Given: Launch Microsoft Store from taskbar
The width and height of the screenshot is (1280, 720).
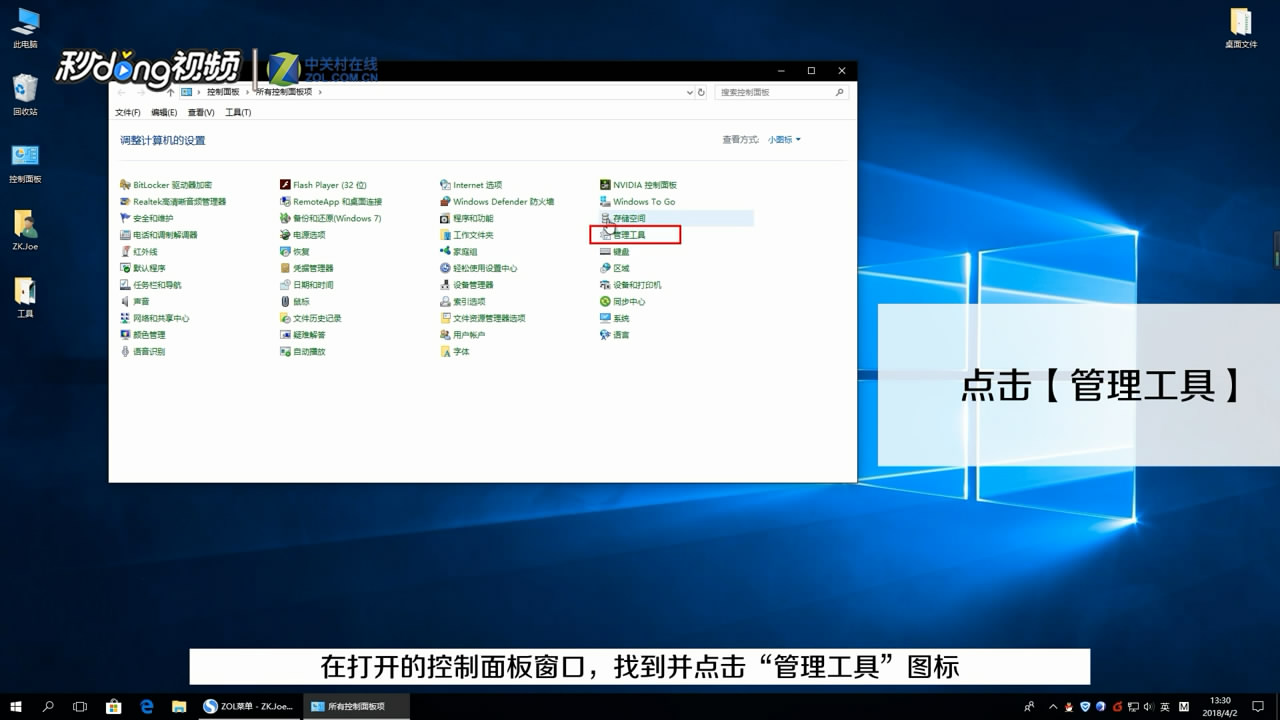Looking at the screenshot, I should 113,706.
